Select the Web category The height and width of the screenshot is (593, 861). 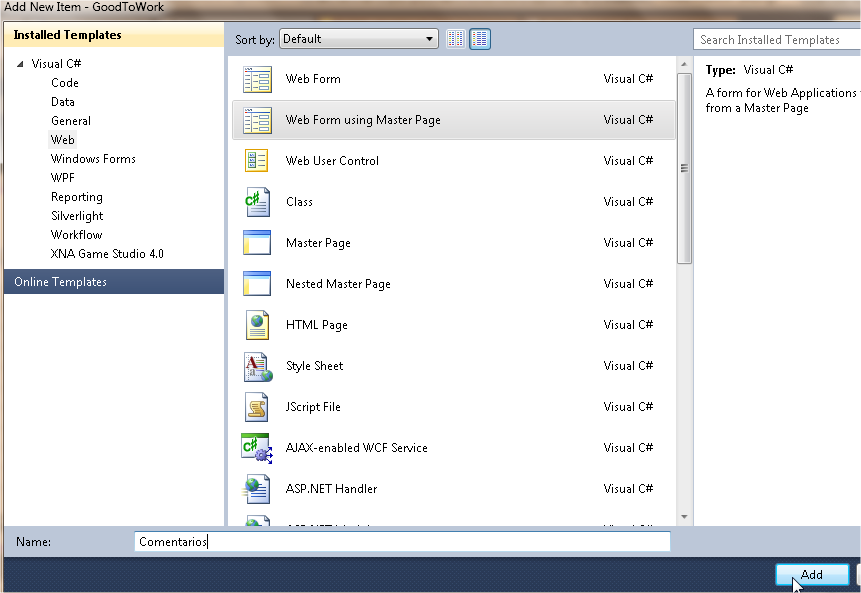click(x=63, y=140)
